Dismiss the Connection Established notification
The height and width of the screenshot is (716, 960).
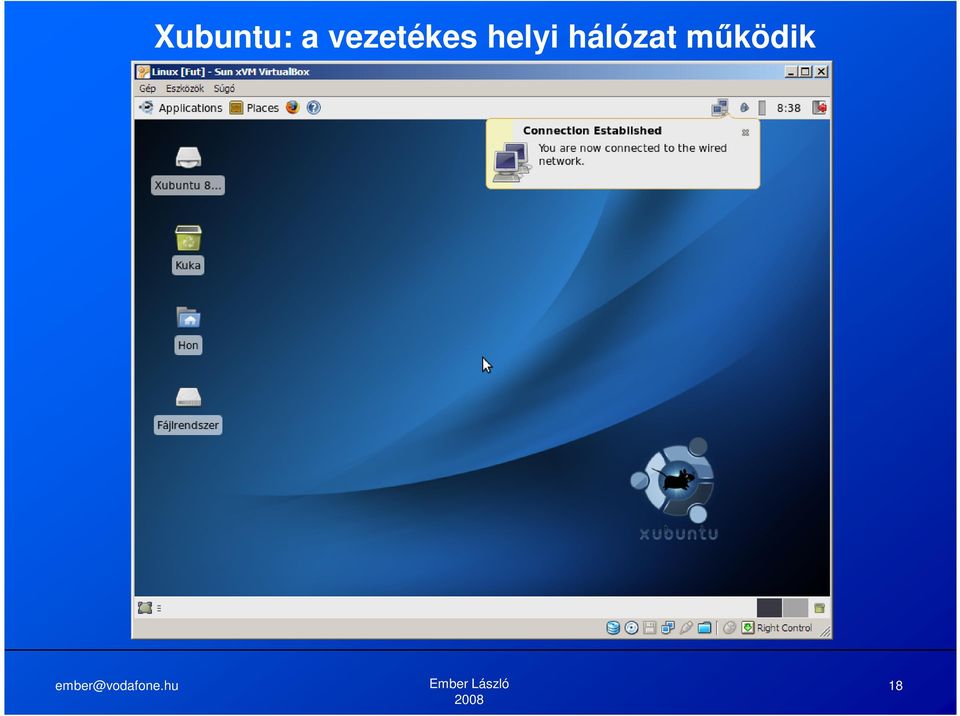pyautogui.click(x=745, y=132)
